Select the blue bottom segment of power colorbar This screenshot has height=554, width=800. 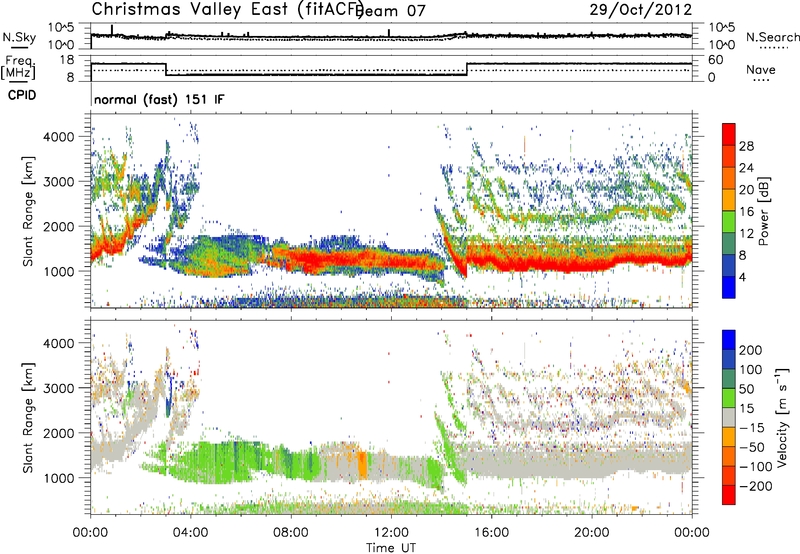pyautogui.click(x=729, y=287)
